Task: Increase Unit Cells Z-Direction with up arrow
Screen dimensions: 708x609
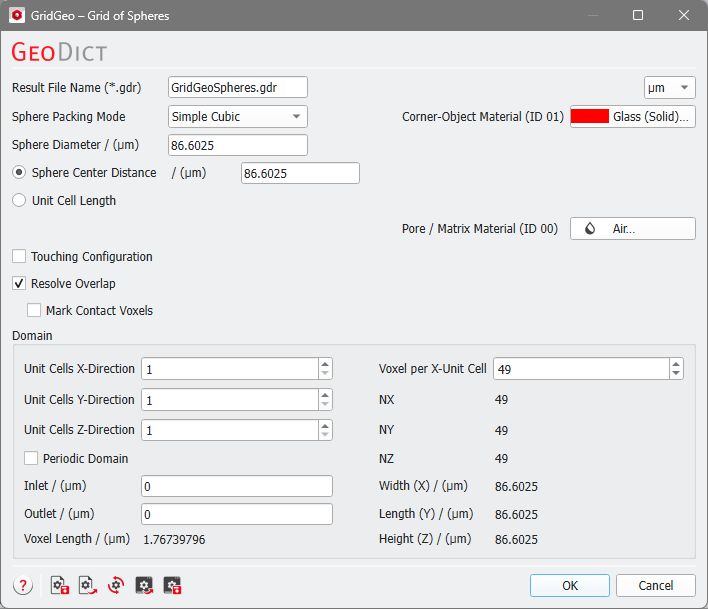Action: [x=325, y=425]
